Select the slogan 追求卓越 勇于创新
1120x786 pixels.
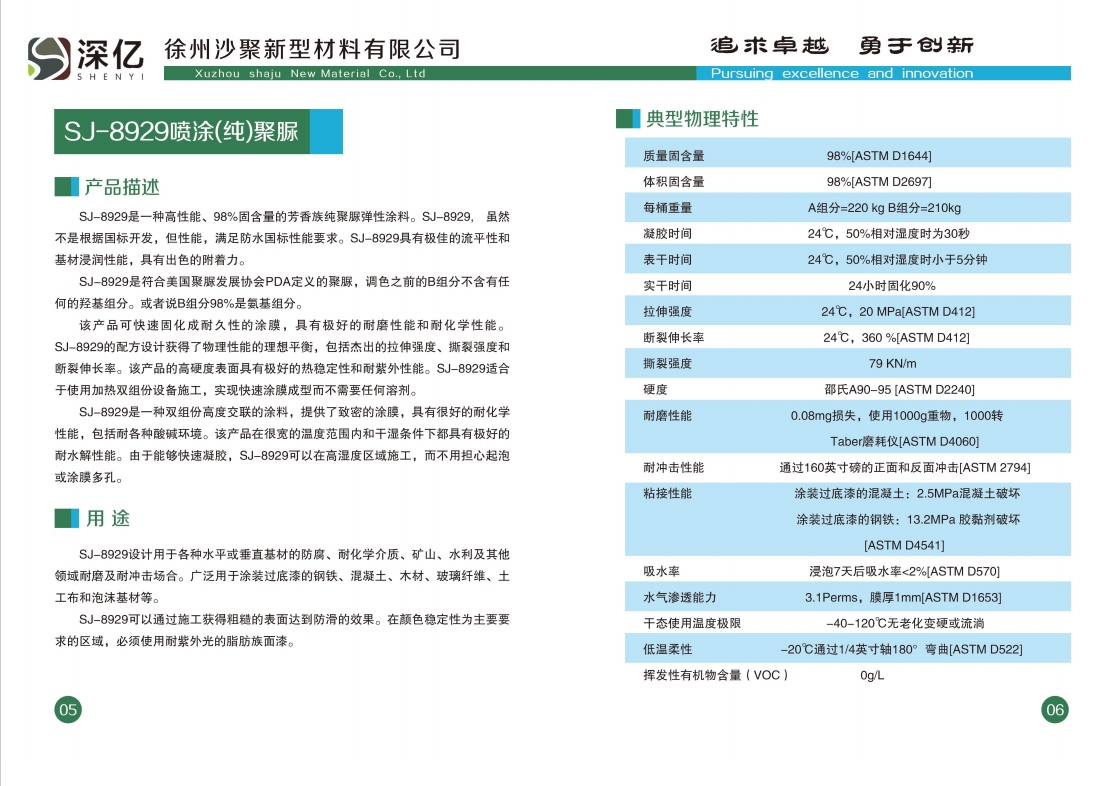coord(842,46)
